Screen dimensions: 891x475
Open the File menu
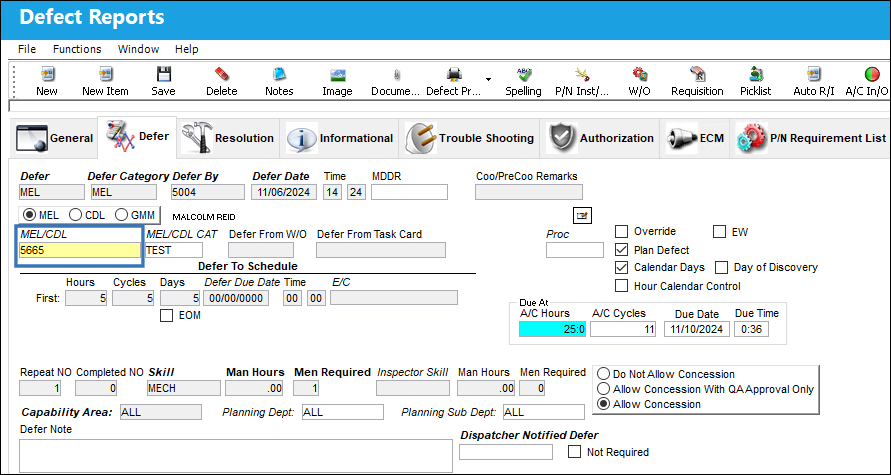(27, 49)
